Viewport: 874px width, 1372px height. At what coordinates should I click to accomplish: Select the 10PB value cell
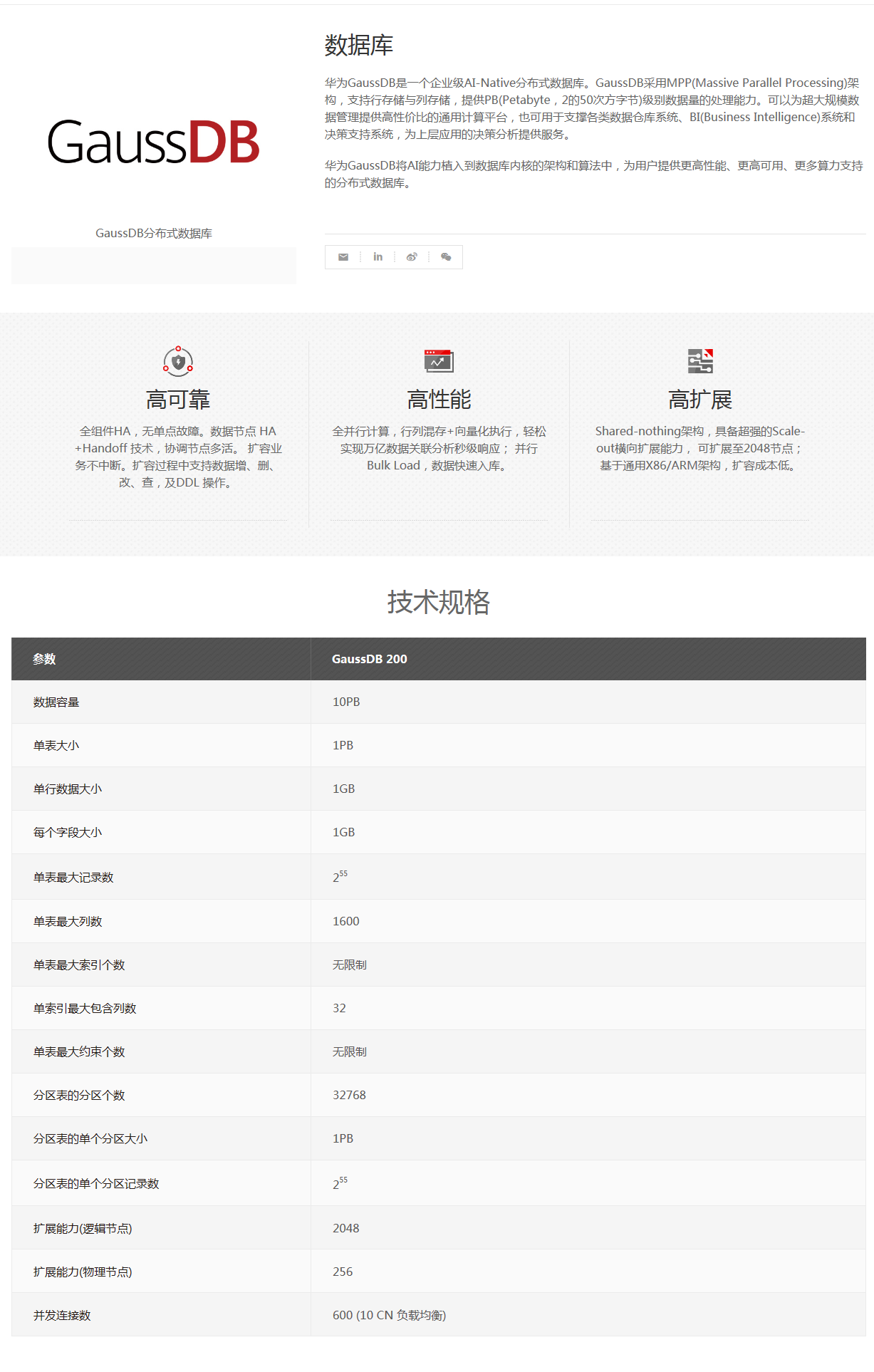[x=588, y=702]
